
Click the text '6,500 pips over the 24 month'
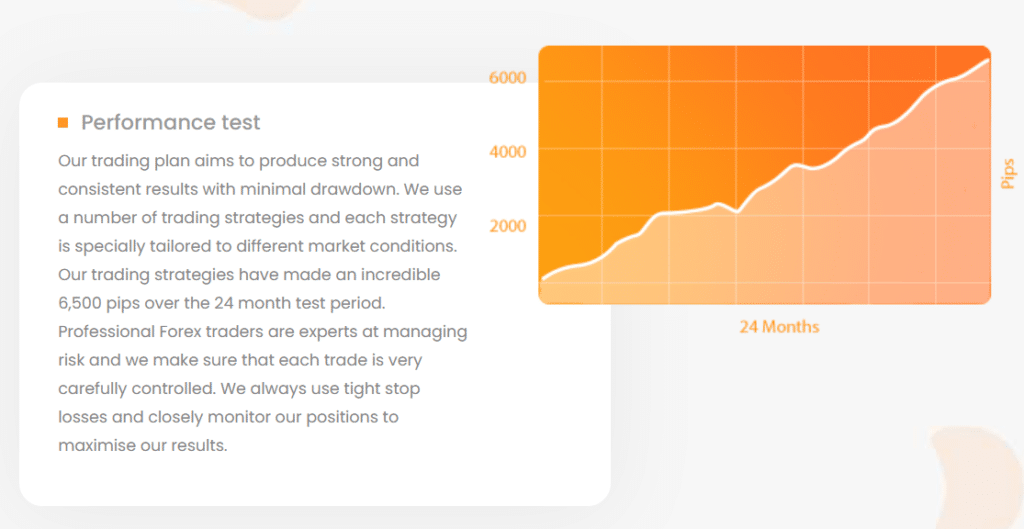(x=199, y=303)
